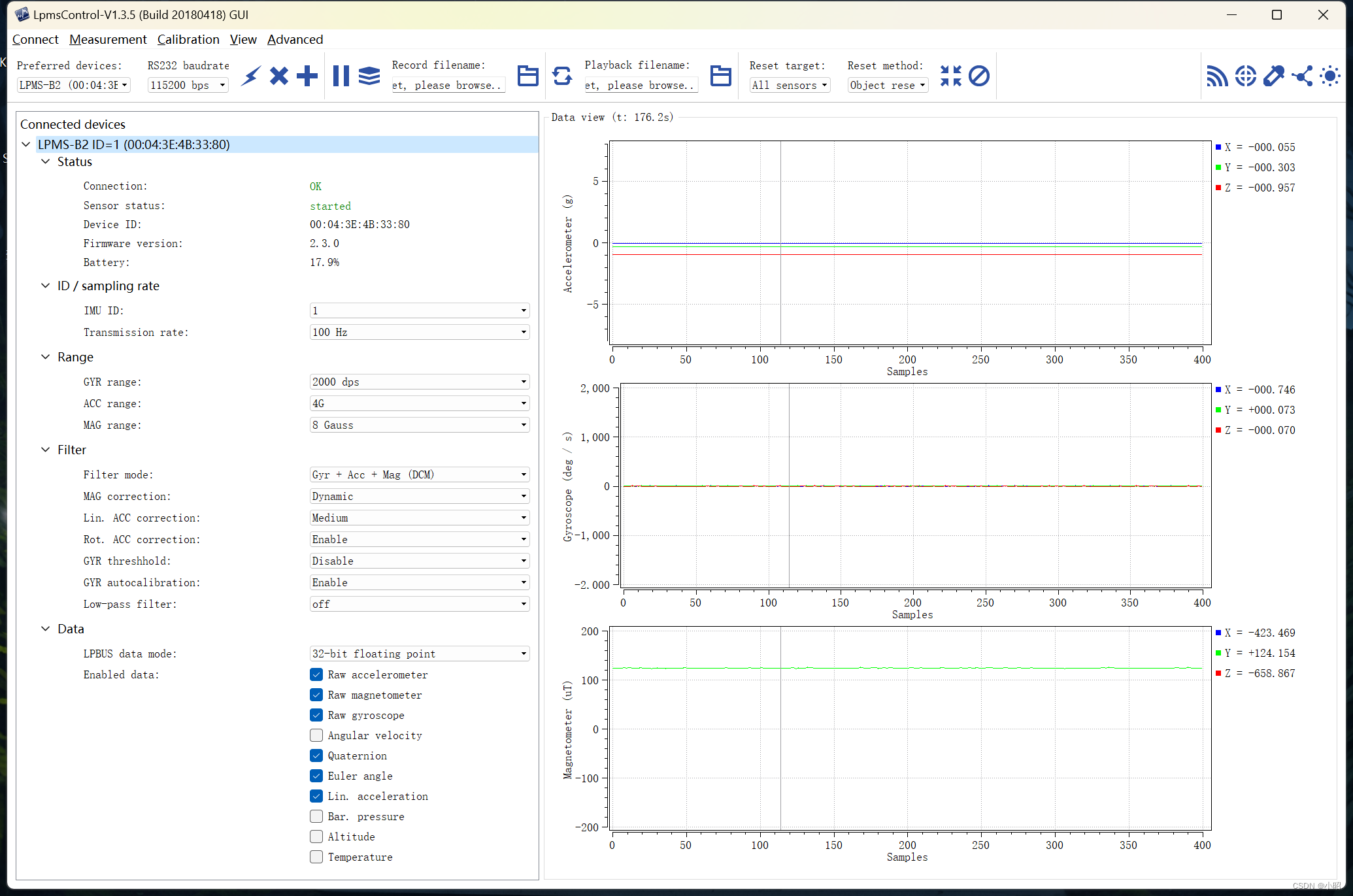Open the crosshair target view icon
1353x896 pixels.
coord(1246,76)
